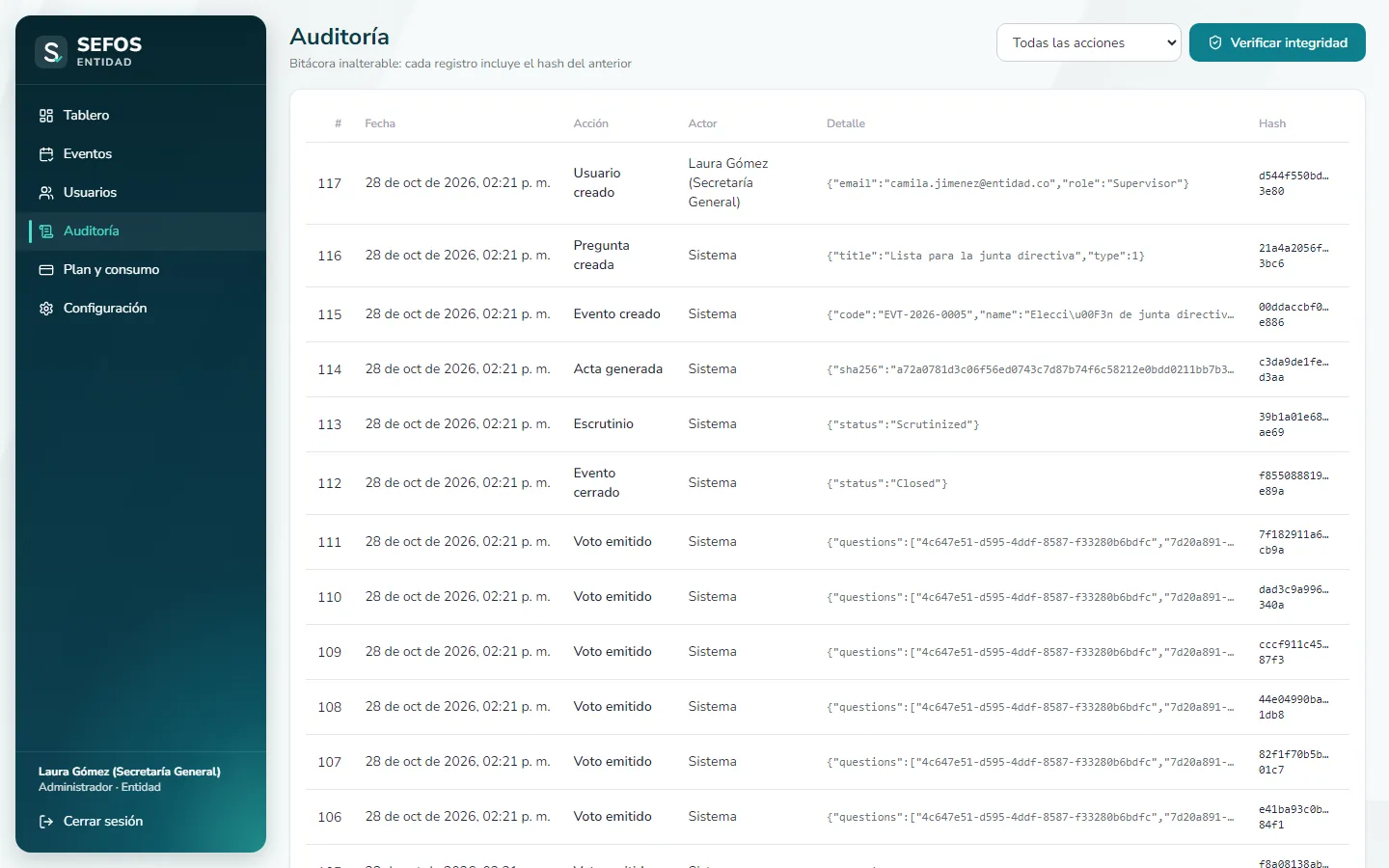Click the Fecha column header
The width and height of the screenshot is (1389, 868).
(380, 123)
